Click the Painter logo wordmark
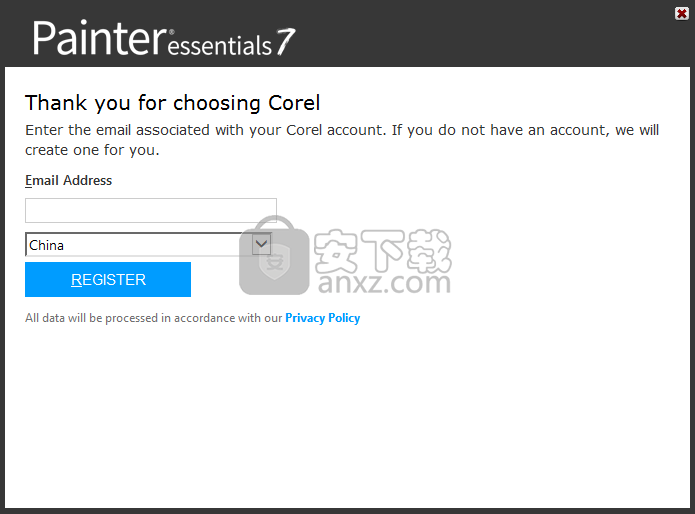 (100, 39)
